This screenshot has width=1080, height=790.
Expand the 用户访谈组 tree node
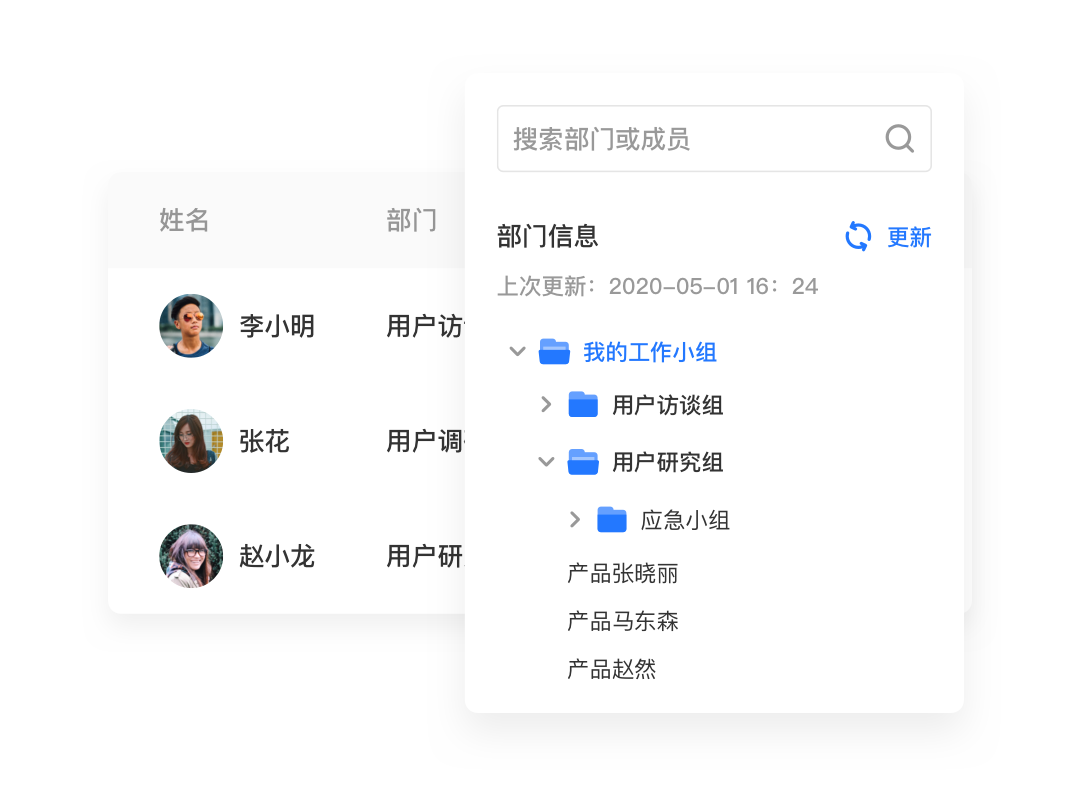545,404
